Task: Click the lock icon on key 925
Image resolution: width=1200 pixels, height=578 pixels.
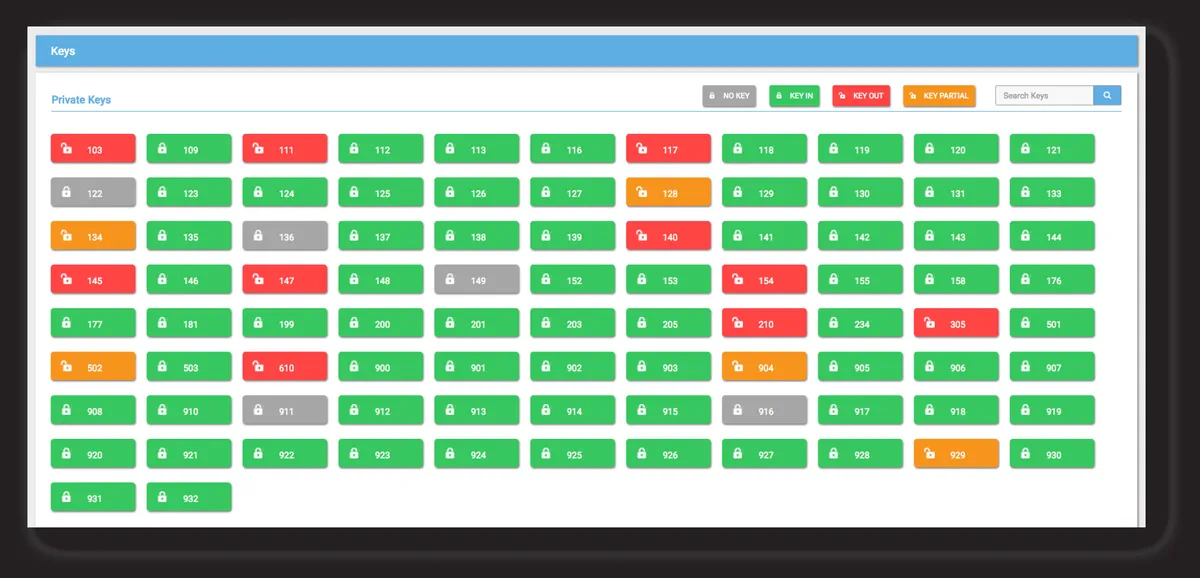Action: (x=546, y=453)
